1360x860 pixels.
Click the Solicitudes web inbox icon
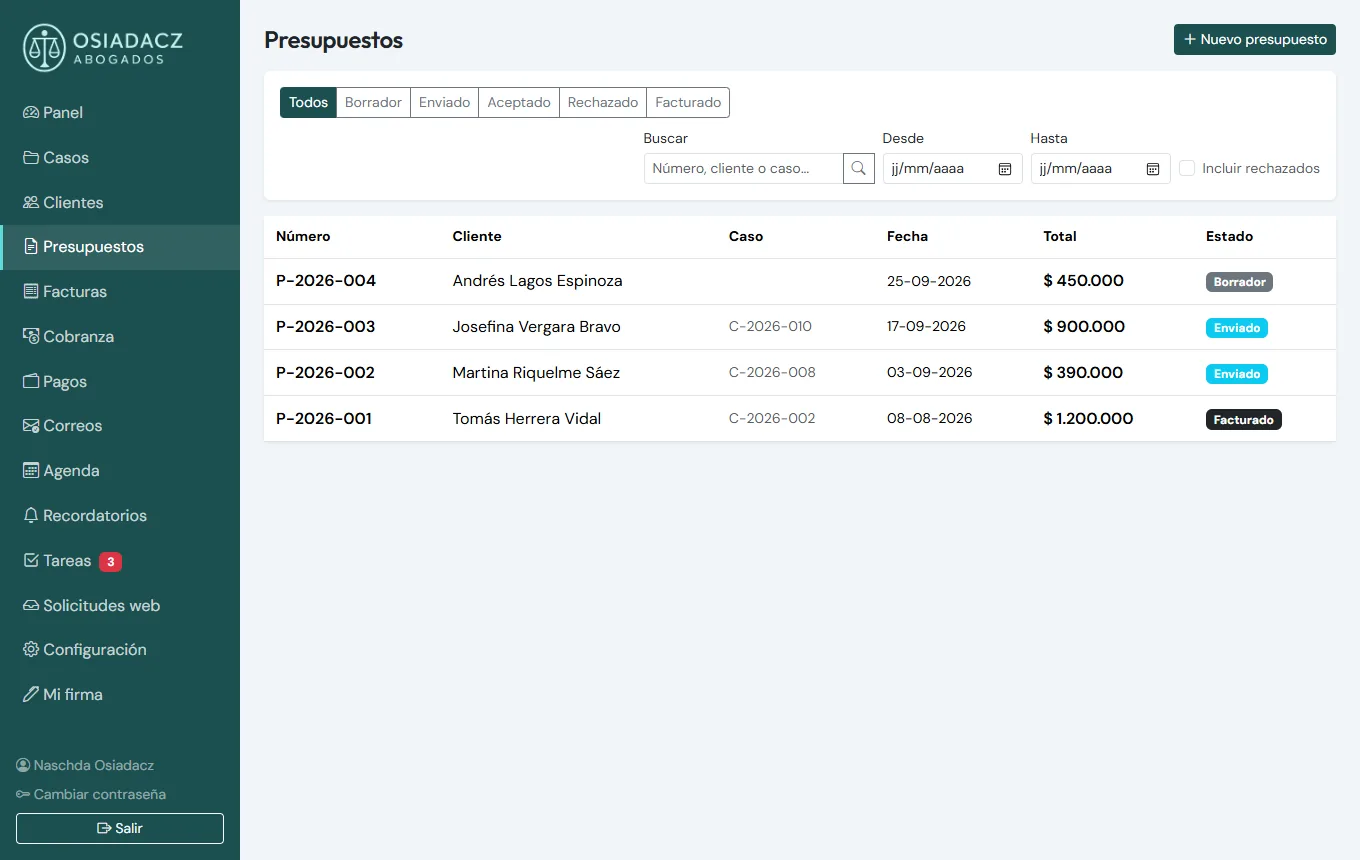coord(31,606)
